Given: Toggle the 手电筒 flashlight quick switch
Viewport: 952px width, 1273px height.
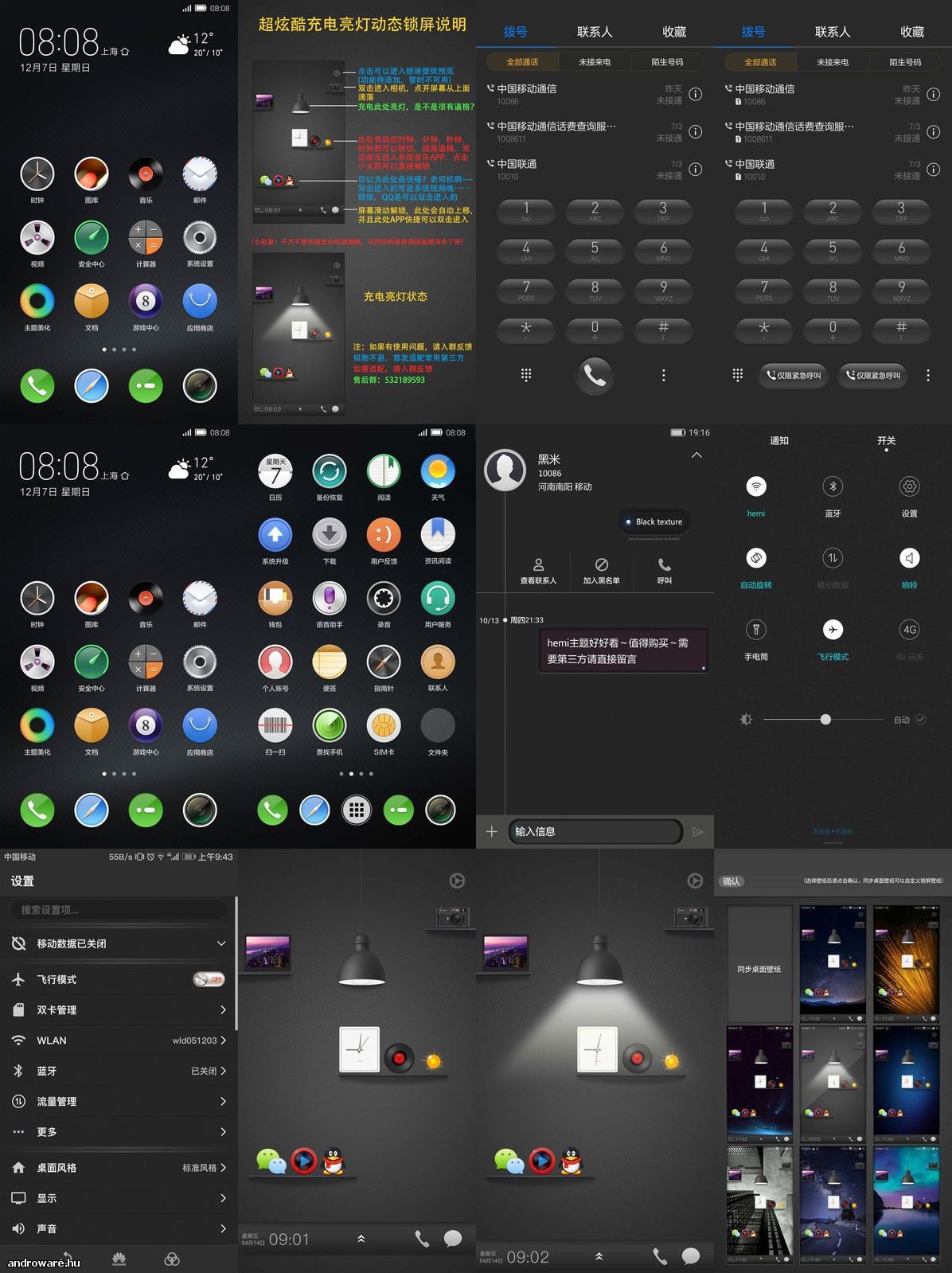Looking at the screenshot, I should pos(756,630).
